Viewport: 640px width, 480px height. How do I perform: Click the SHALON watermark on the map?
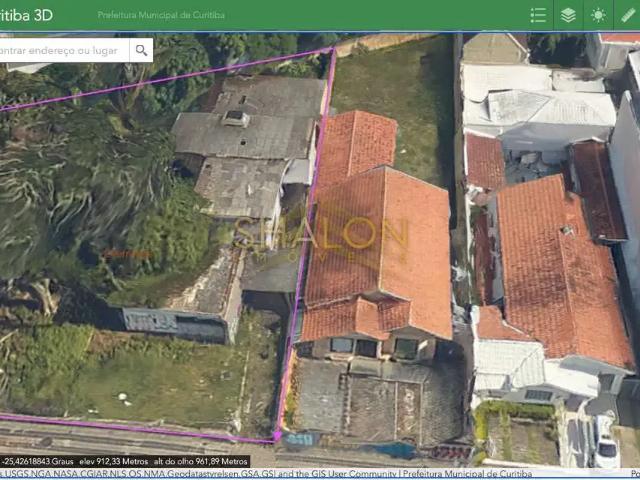point(322,236)
